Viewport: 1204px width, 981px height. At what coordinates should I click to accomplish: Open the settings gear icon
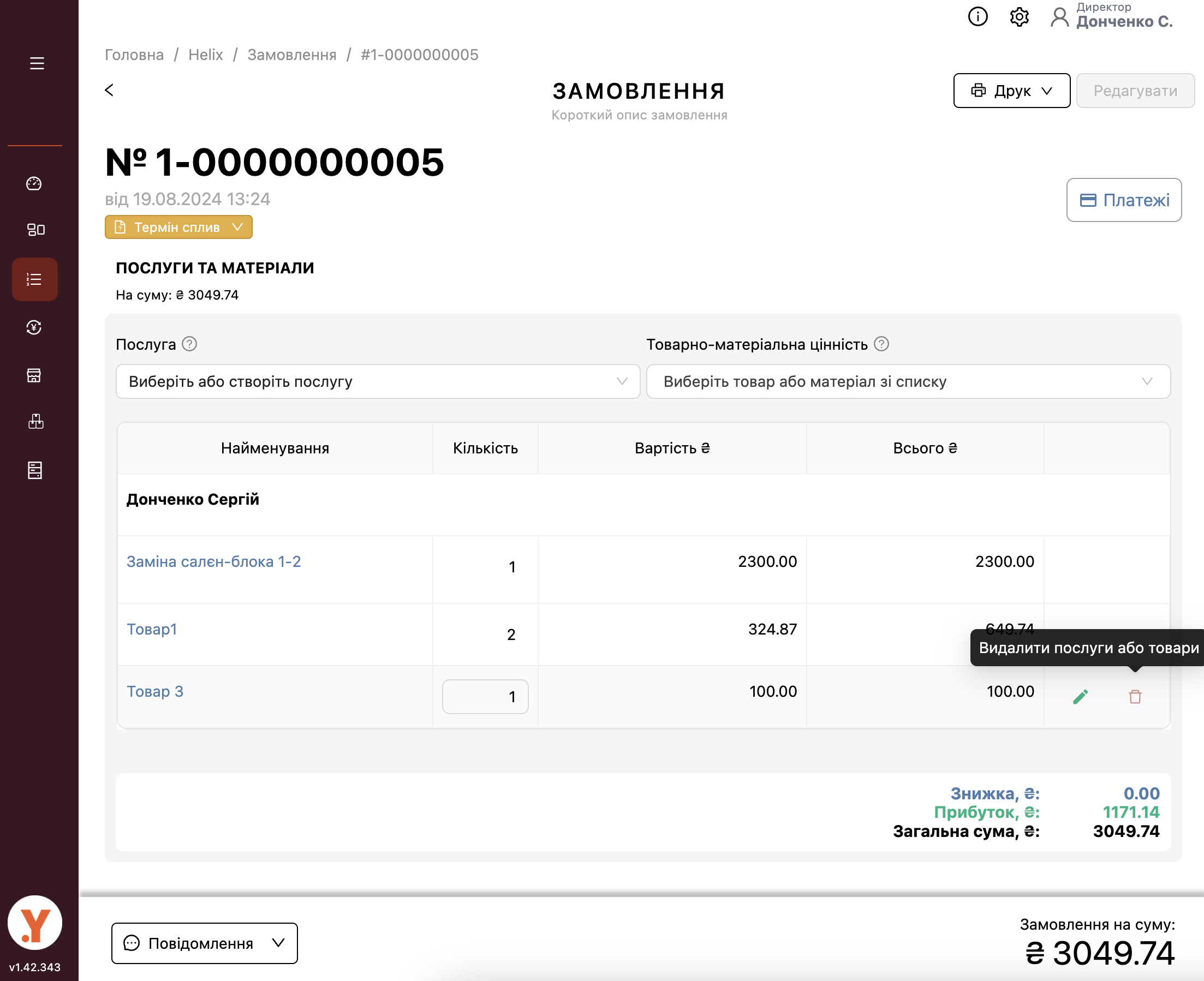point(1019,17)
